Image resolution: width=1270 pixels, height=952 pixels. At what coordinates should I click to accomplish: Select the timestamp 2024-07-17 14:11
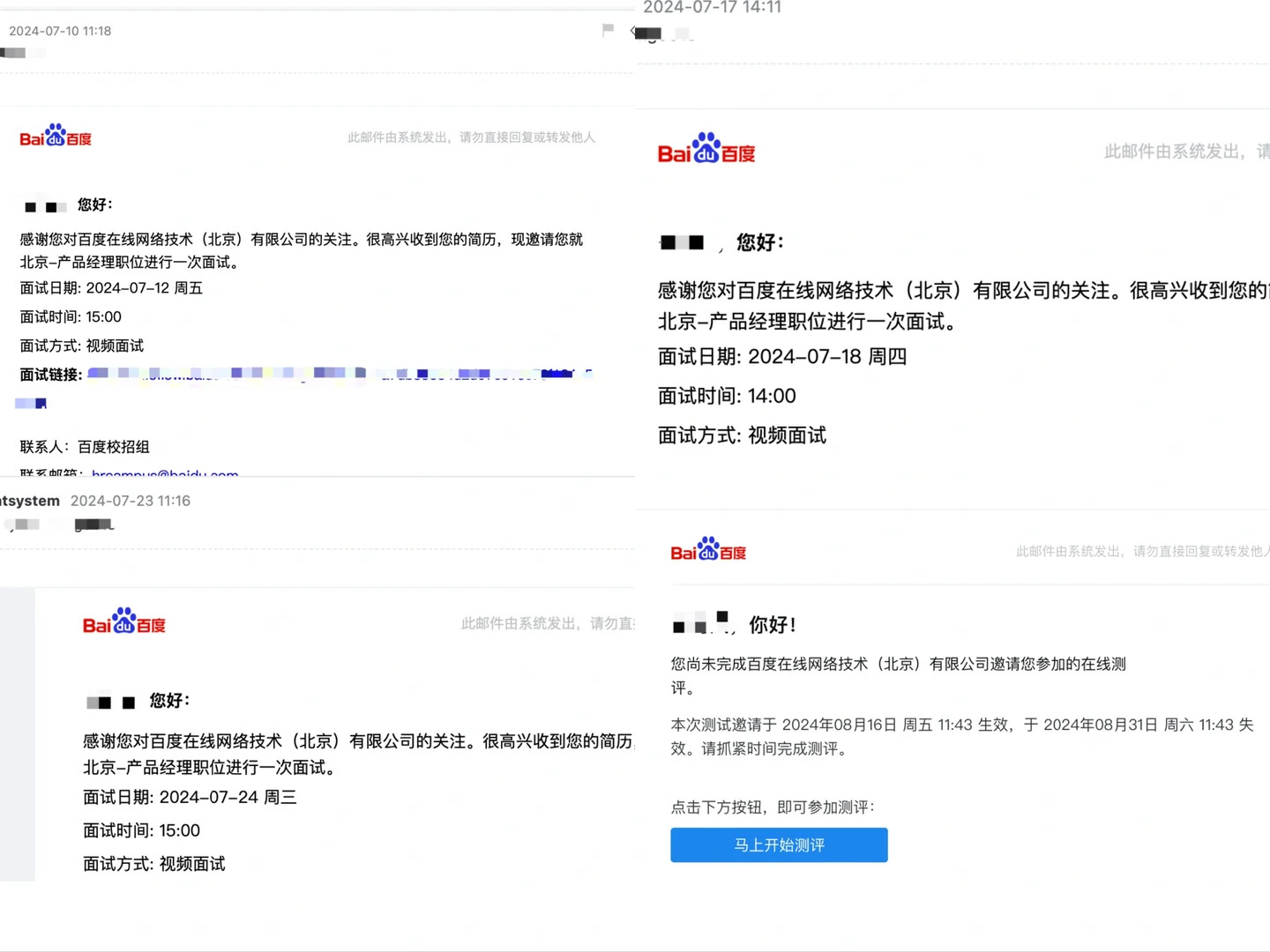(x=713, y=7)
